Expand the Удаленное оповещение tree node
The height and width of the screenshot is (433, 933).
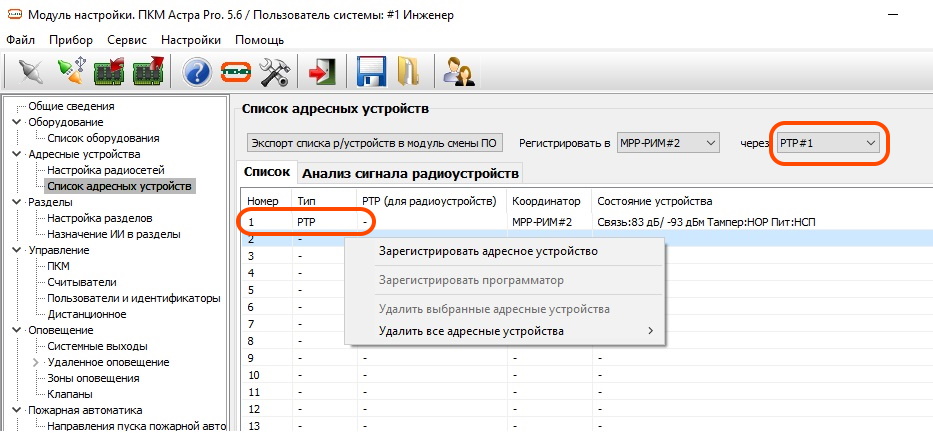click(36, 362)
